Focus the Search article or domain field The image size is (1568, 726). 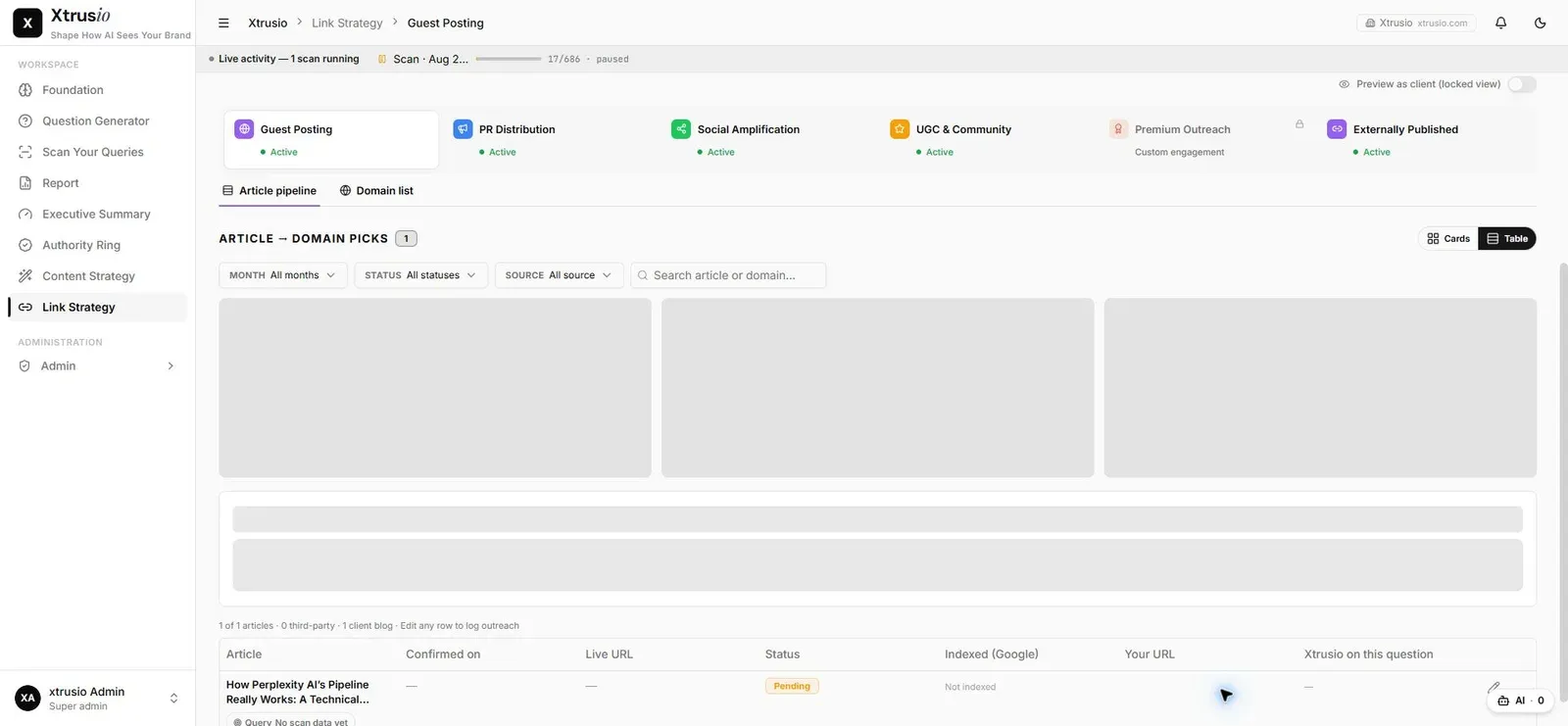point(728,275)
